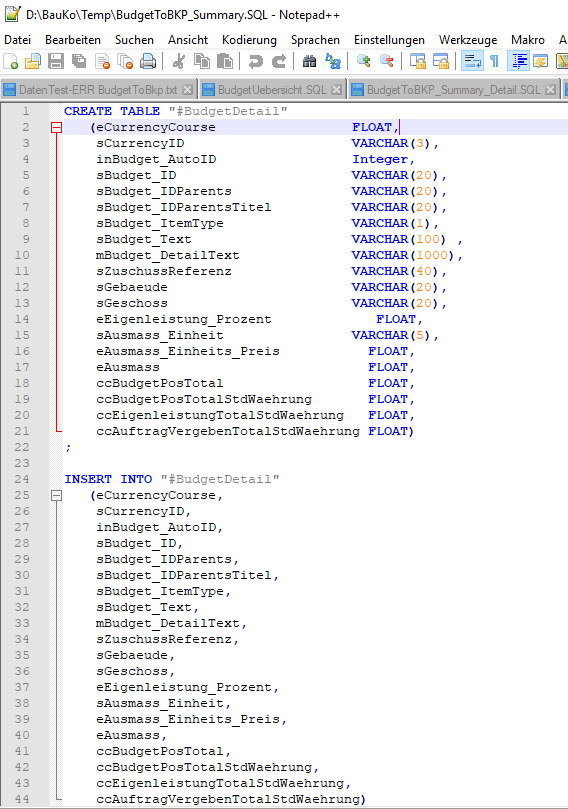
Task: Toggle the indent guide toolbar button
Action: [x=518, y=61]
